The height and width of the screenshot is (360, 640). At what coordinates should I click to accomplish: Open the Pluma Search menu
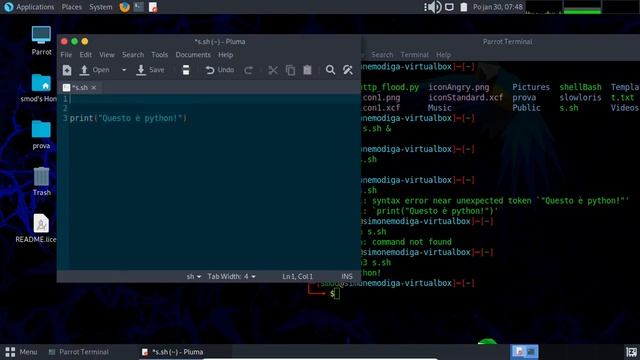(x=133, y=55)
